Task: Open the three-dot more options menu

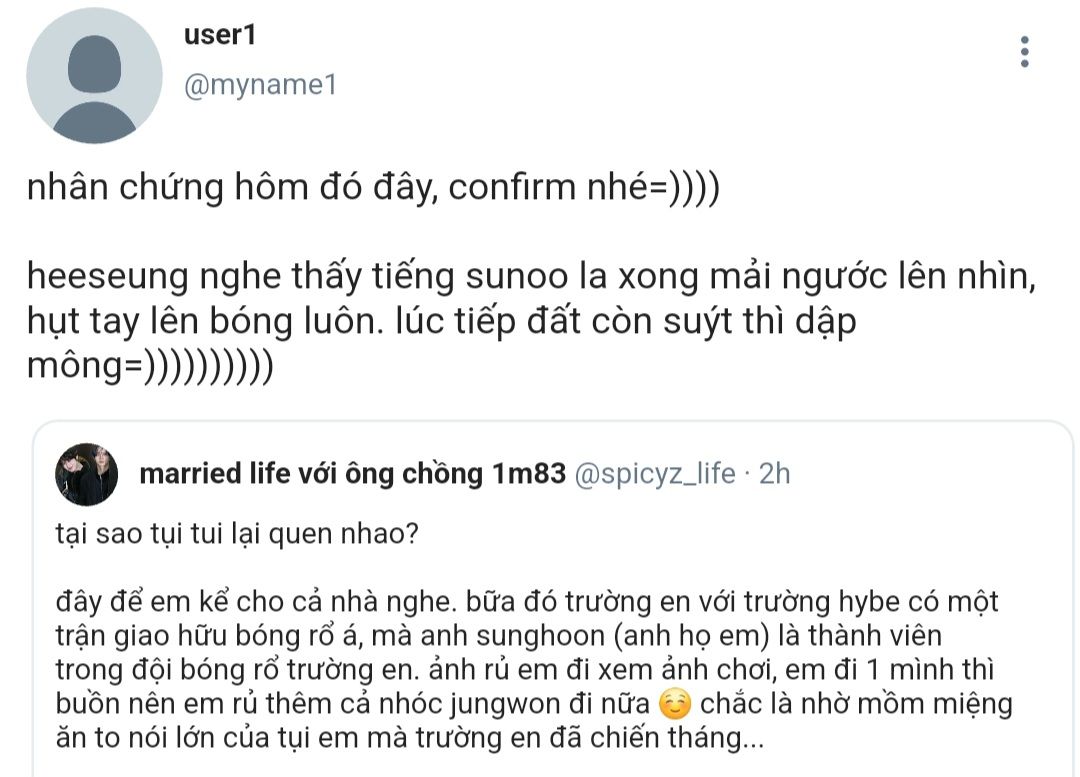Action: (x=1024, y=52)
